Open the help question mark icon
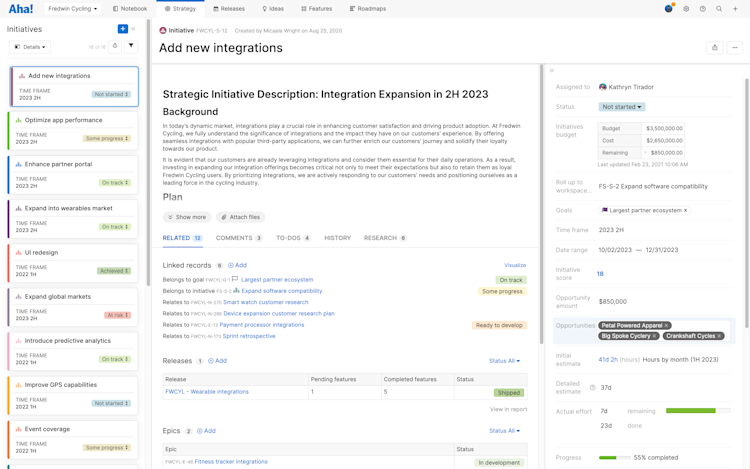750x469 pixels. tap(703, 9)
